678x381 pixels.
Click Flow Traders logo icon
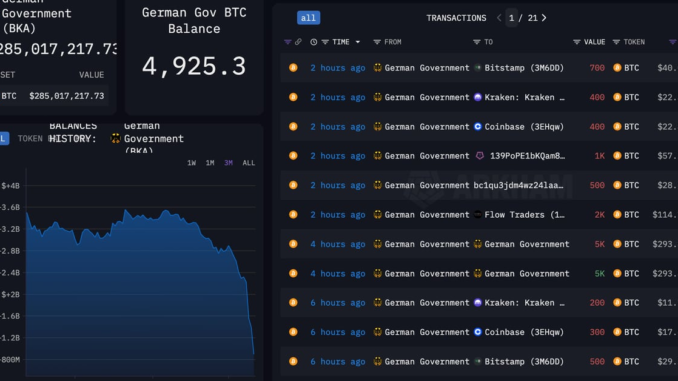[x=478, y=214]
